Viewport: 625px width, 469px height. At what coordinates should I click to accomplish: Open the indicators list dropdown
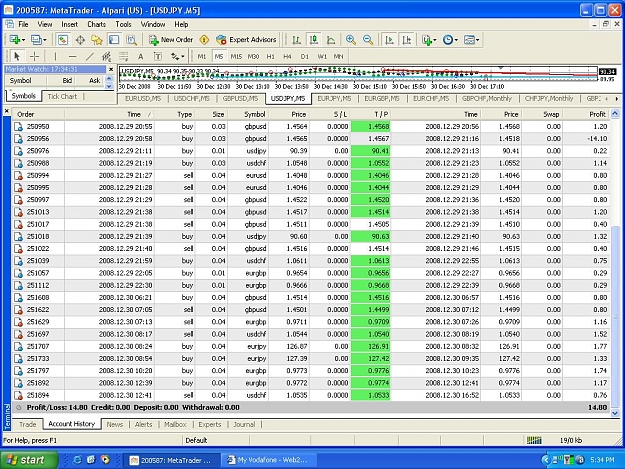pyautogui.click(x=429, y=39)
